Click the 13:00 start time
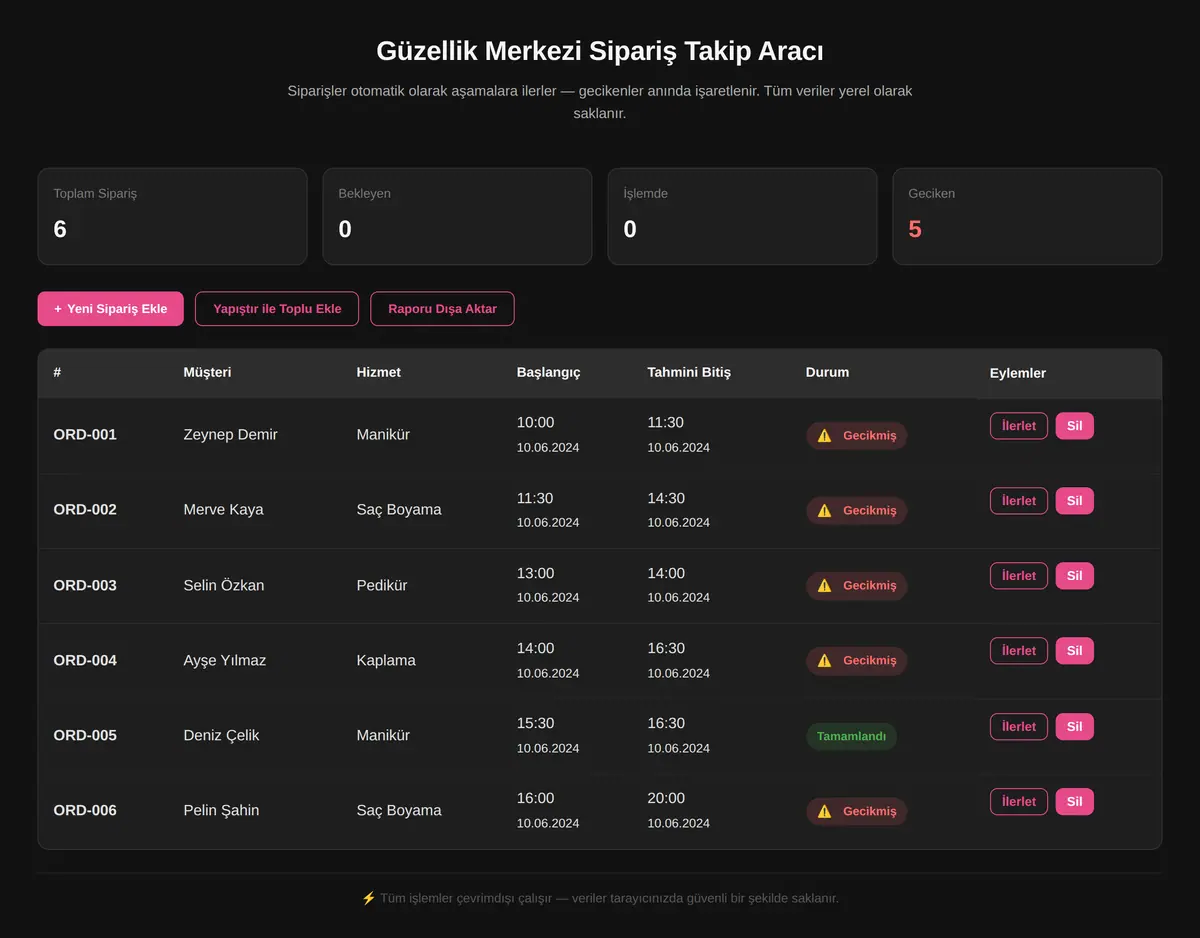 click(x=535, y=573)
